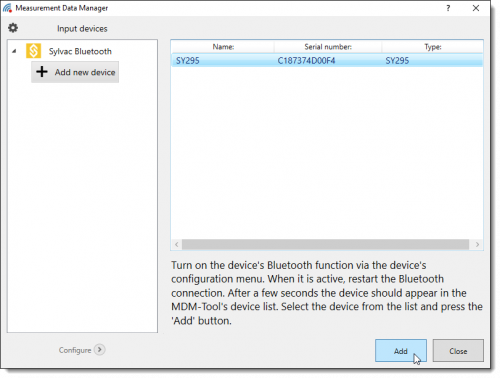Close the Measurement Data Manager window
Screen dimensions: 500x378
pyautogui.click(x=476, y=8)
